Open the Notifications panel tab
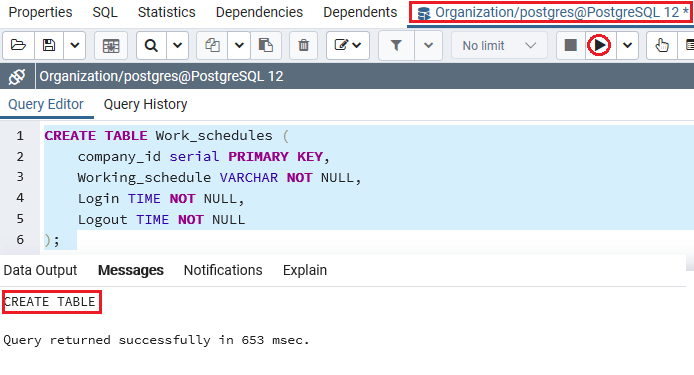The height and width of the screenshot is (375, 694). tap(223, 270)
